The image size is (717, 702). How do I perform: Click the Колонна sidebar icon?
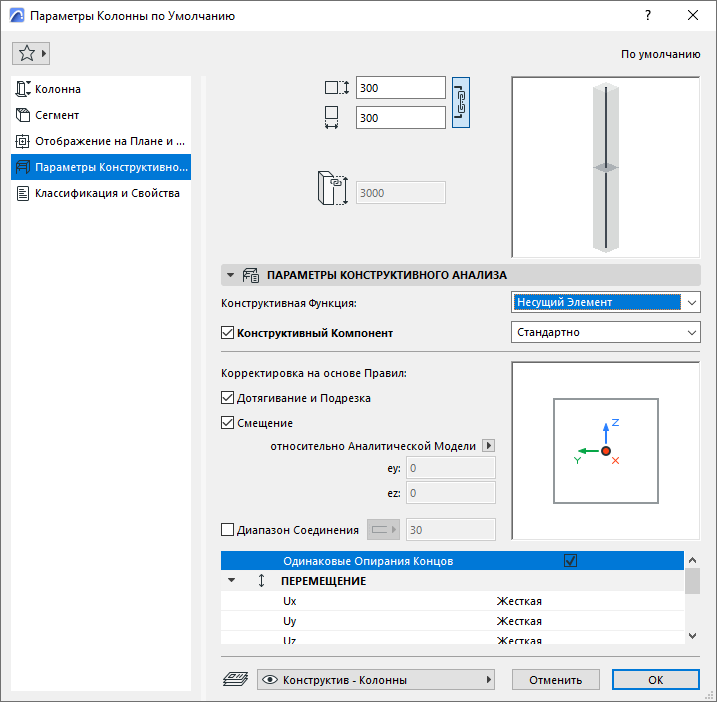click(23, 89)
